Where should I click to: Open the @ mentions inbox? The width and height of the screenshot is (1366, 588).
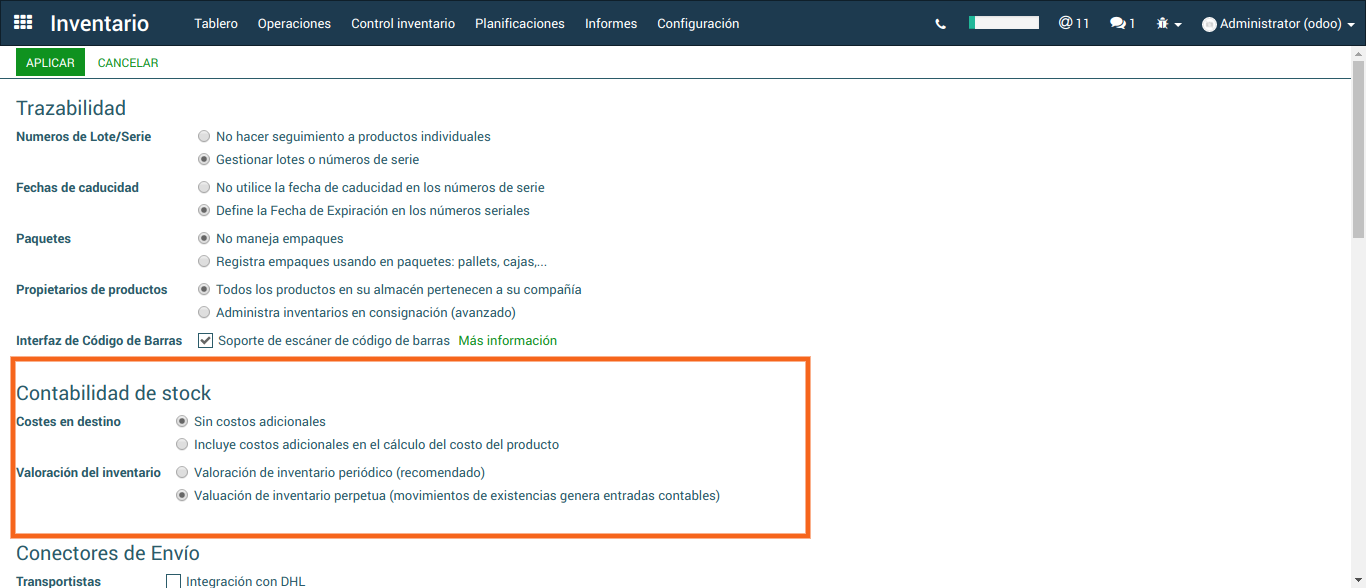[1073, 23]
